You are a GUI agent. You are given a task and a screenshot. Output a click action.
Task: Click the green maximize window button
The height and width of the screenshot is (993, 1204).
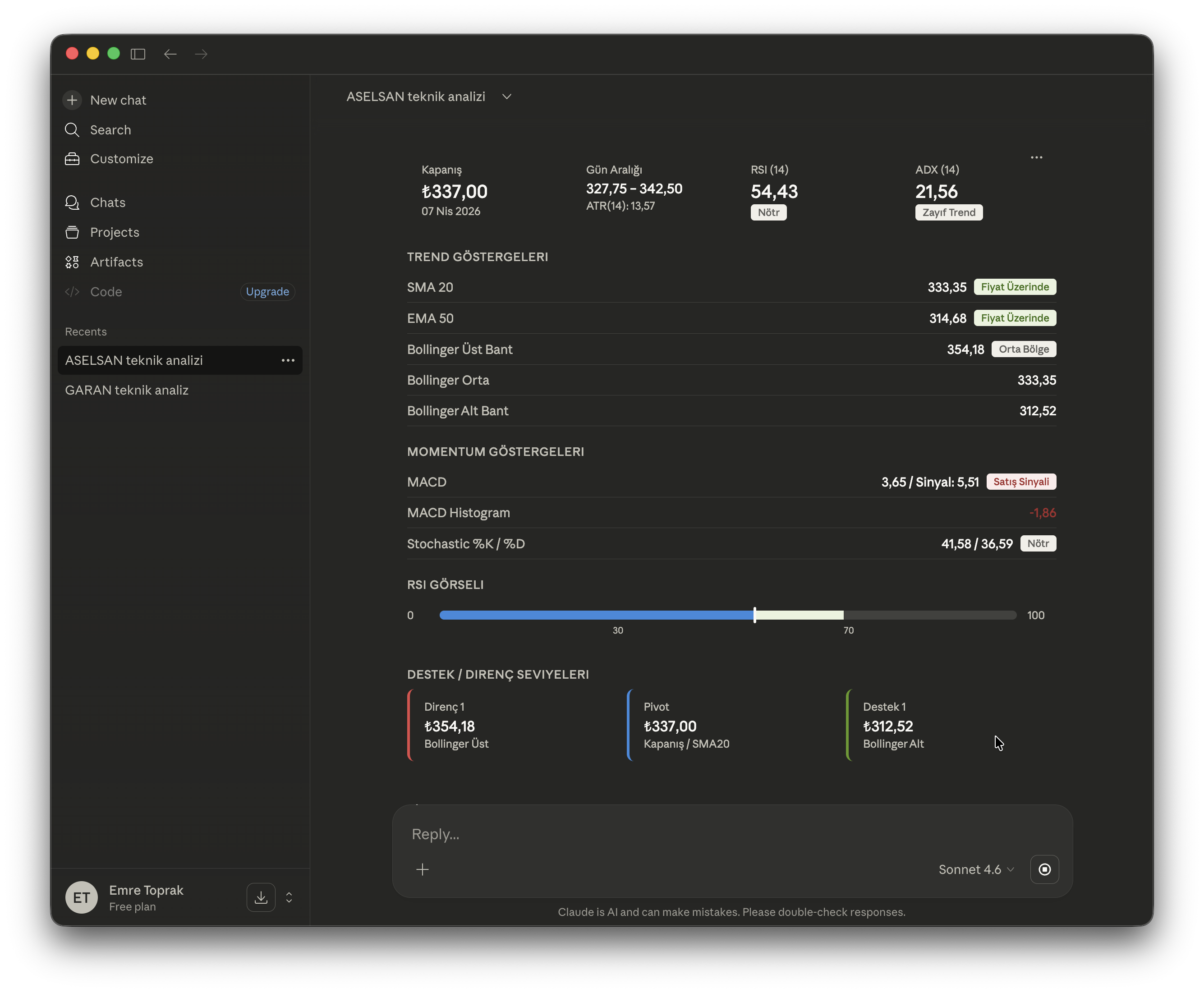(x=113, y=53)
